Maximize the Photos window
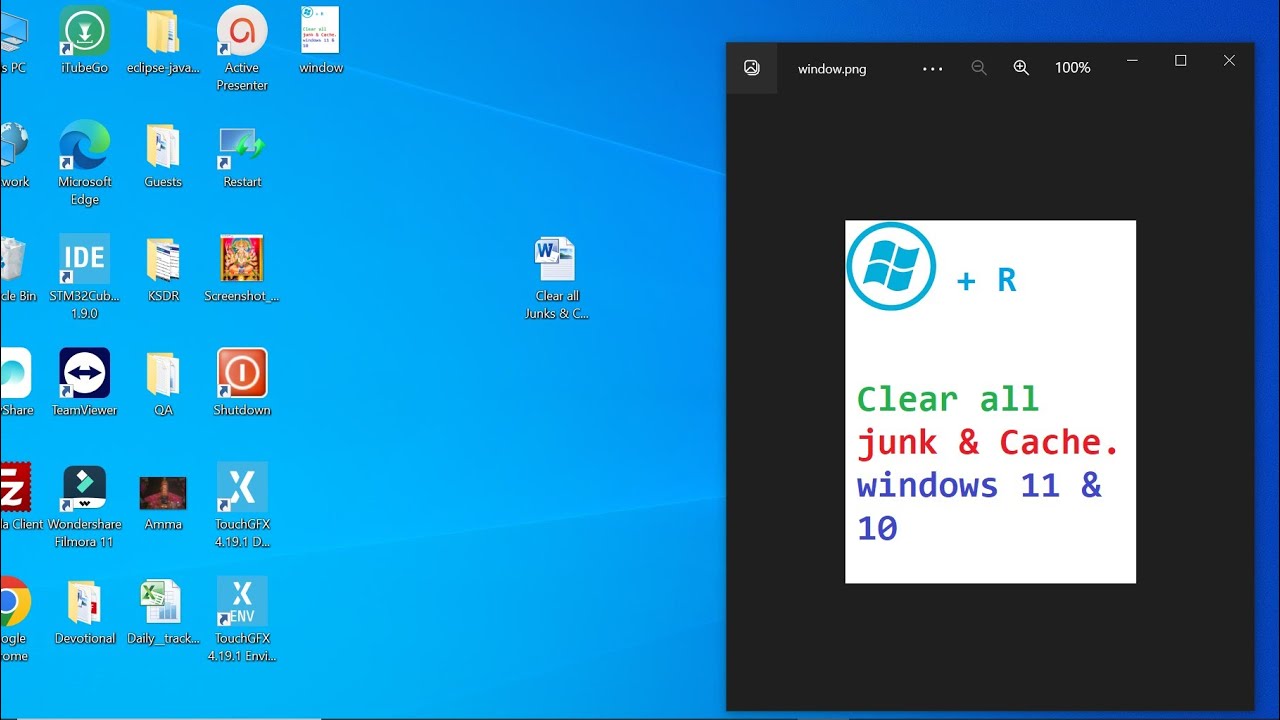Image resolution: width=1280 pixels, height=720 pixels. tap(1180, 61)
